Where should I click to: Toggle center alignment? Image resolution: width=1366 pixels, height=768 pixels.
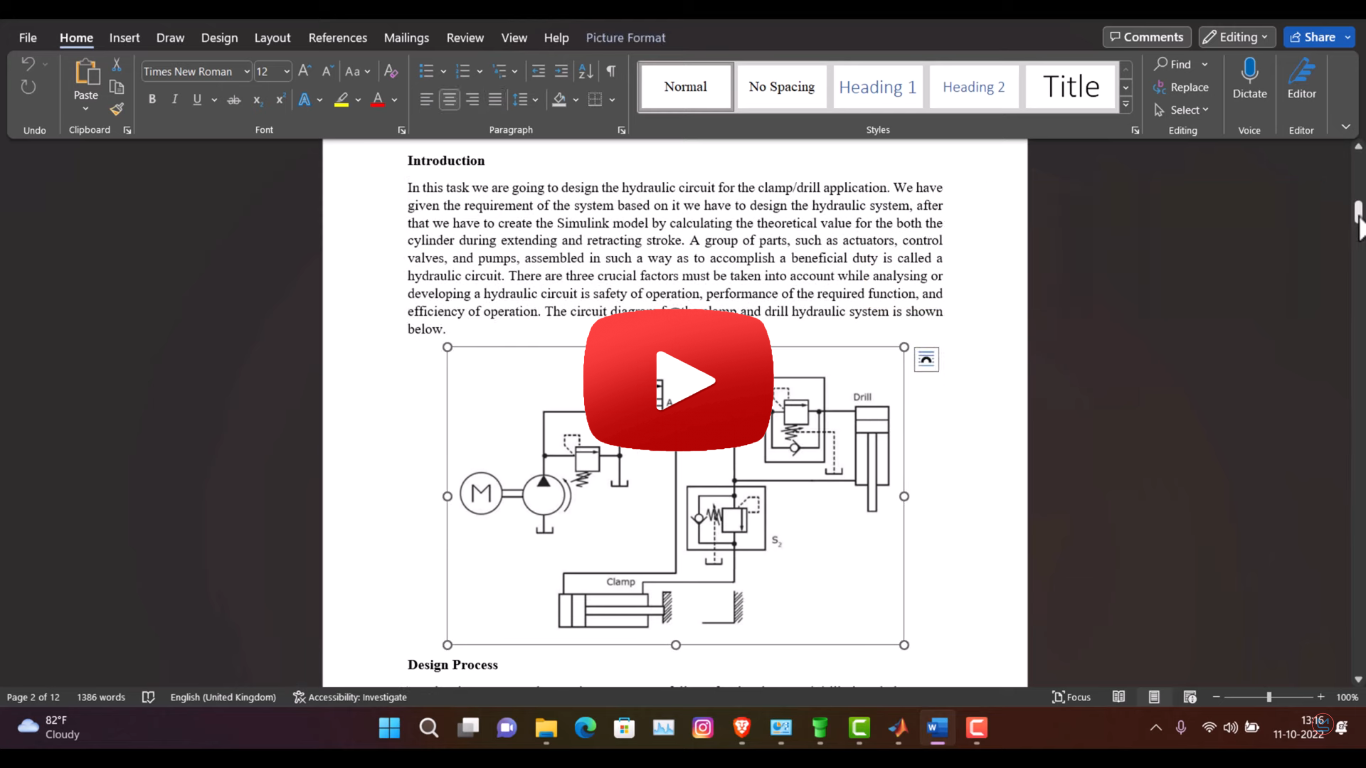coord(449,99)
